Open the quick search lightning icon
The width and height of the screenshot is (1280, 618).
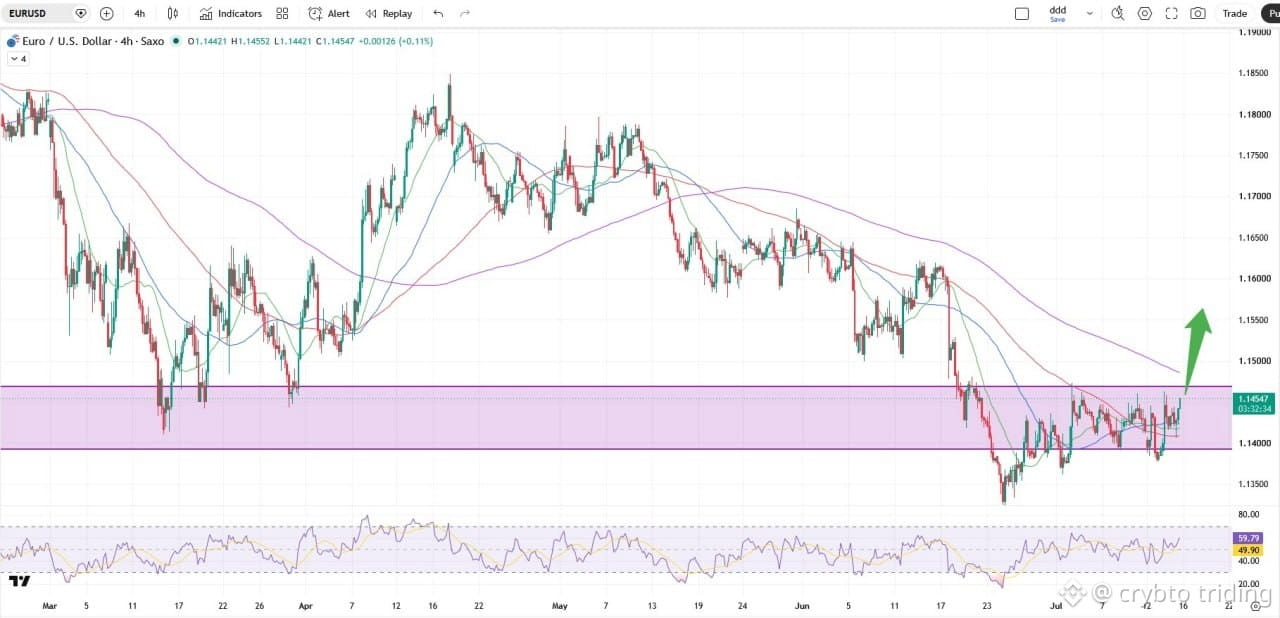pos(1118,13)
